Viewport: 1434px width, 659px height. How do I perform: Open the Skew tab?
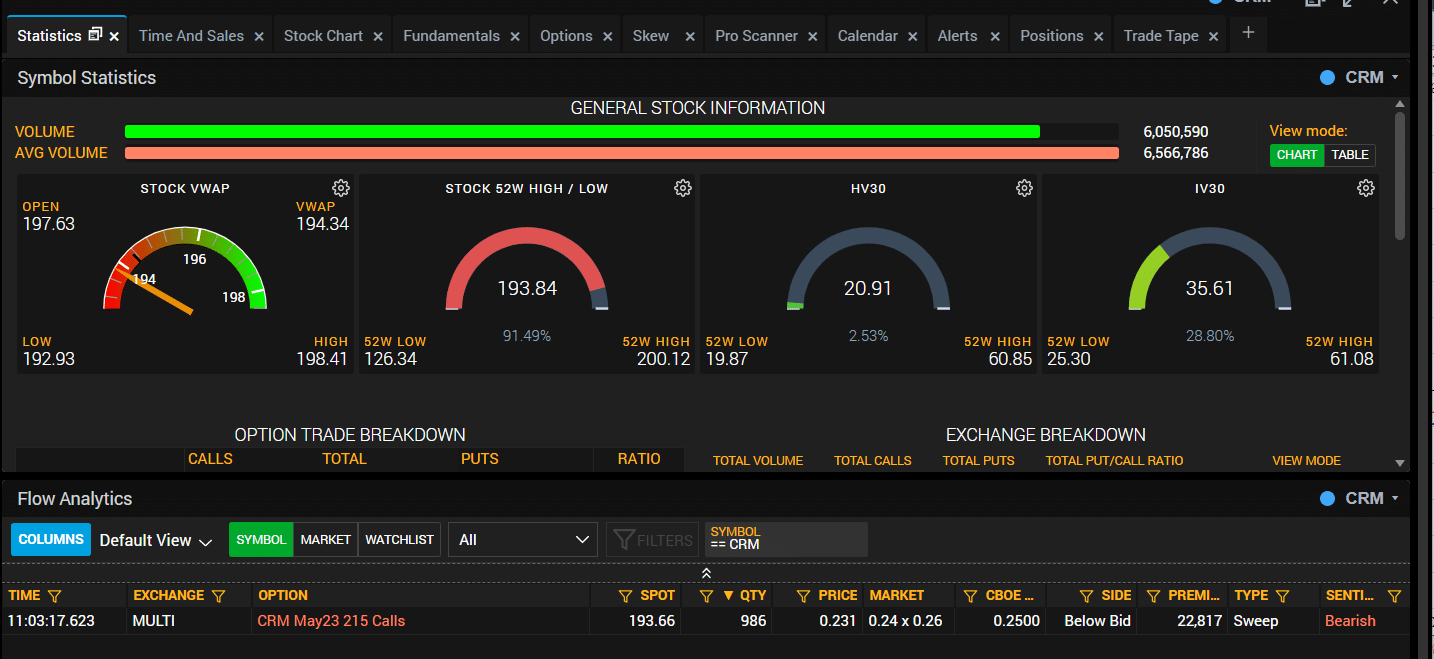pyautogui.click(x=651, y=36)
